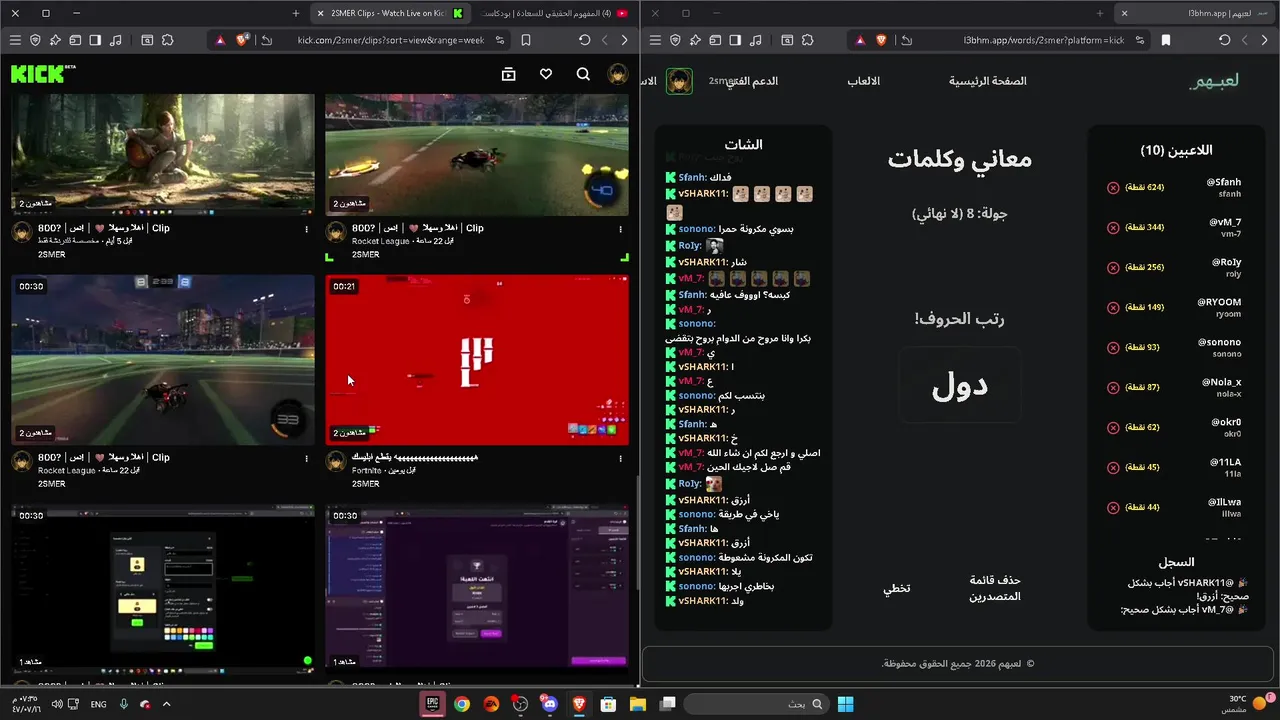The image size is (1280, 720).
Task: Open options for The Last of Us clip
Action: pyautogui.click(x=307, y=229)
